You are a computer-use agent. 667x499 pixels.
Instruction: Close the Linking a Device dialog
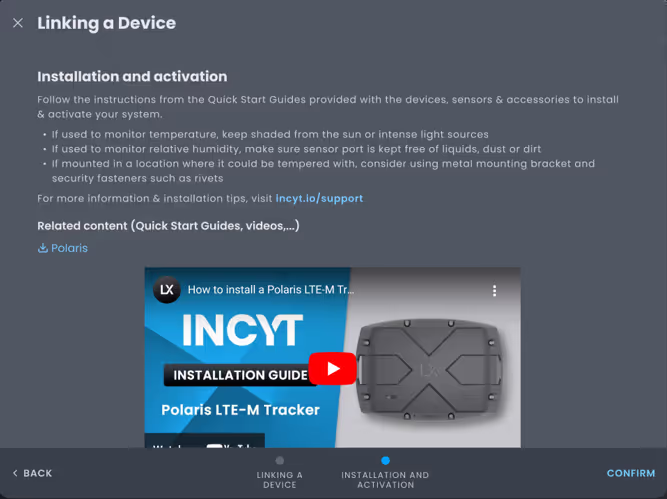[18, 23]
